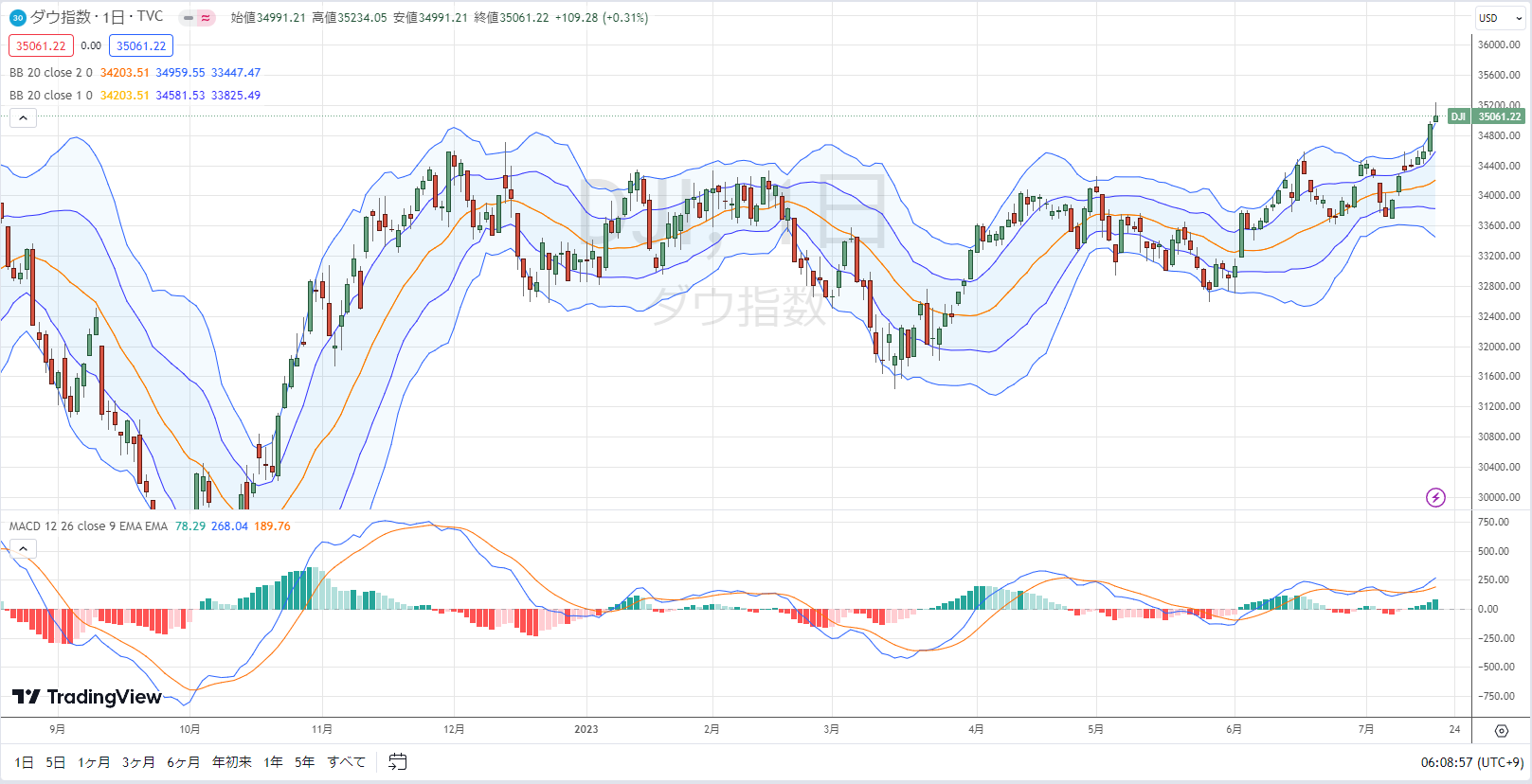Click the MACD signal value 189.76
This screenshot has height=784, width=1532.
pos(272,526)
